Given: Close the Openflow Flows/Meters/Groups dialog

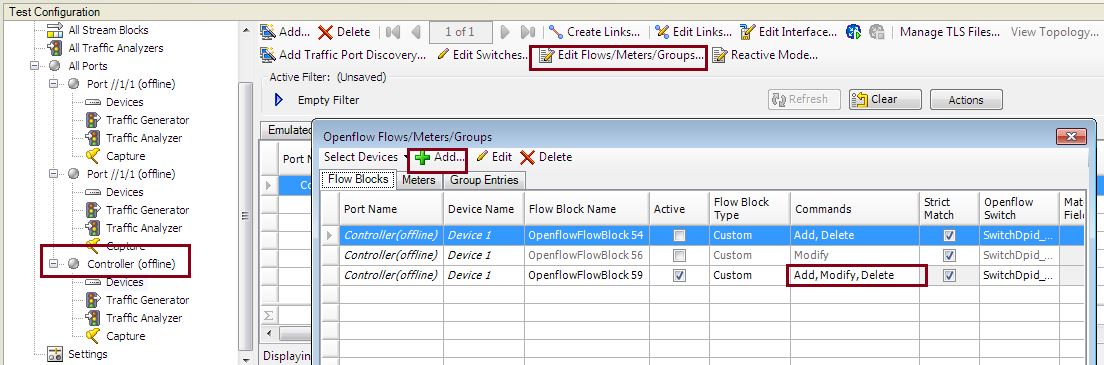Looking at the screenshot, I should (1071, 137).
